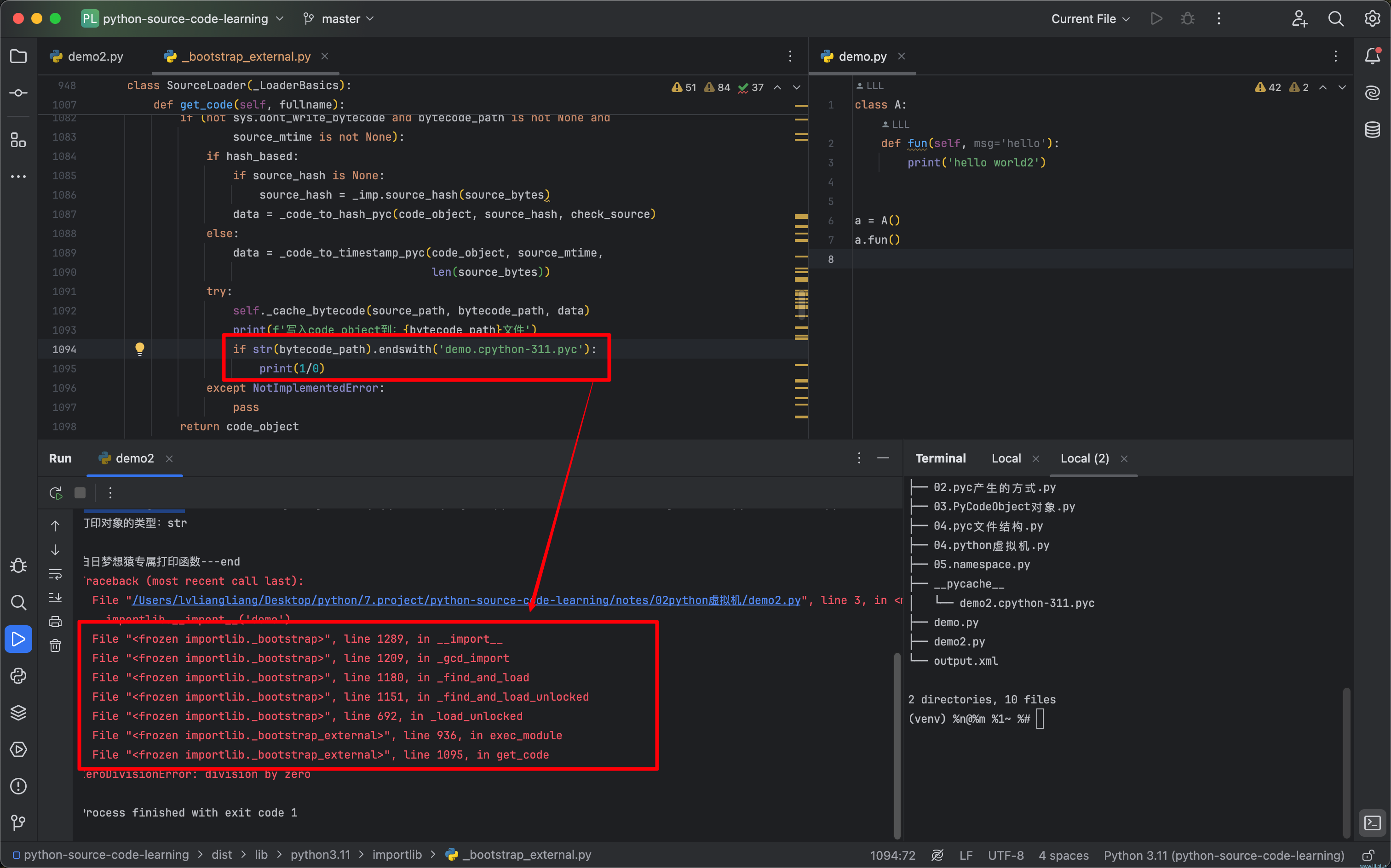Open the left editor tabs options menu
The width and height of the screenshot is (1391, 868).
(790, 56)
